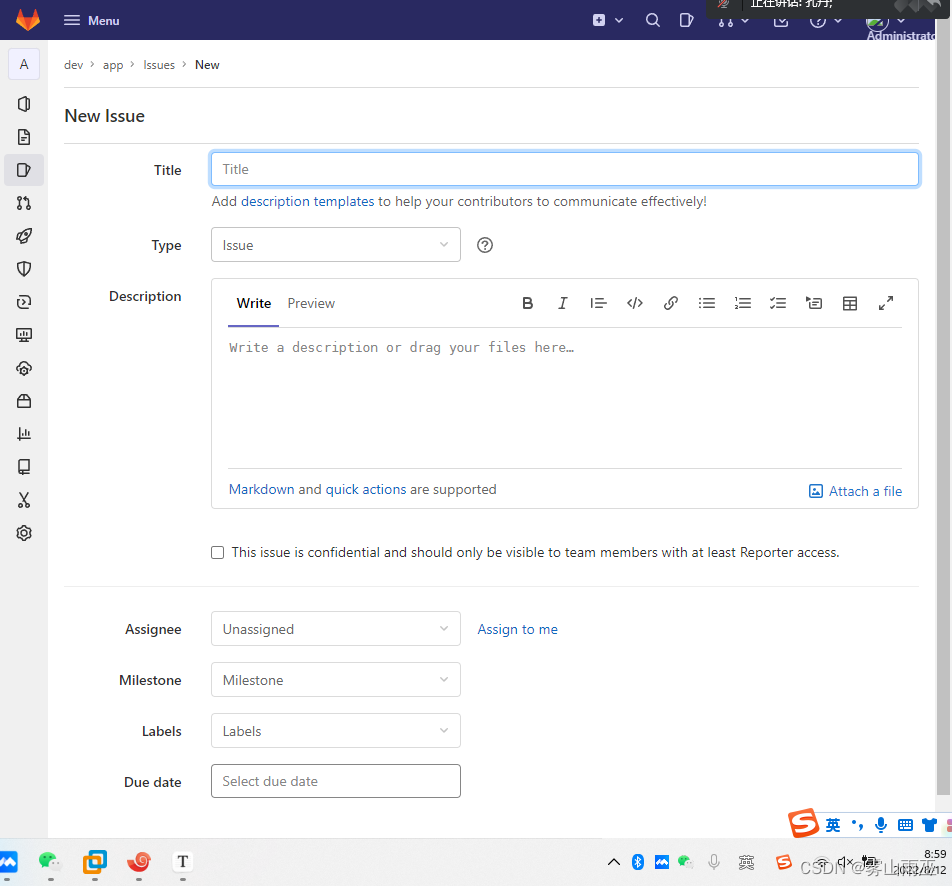Insert a code block in the description
This screenshot has width=952, height=886.
point(634,303)
